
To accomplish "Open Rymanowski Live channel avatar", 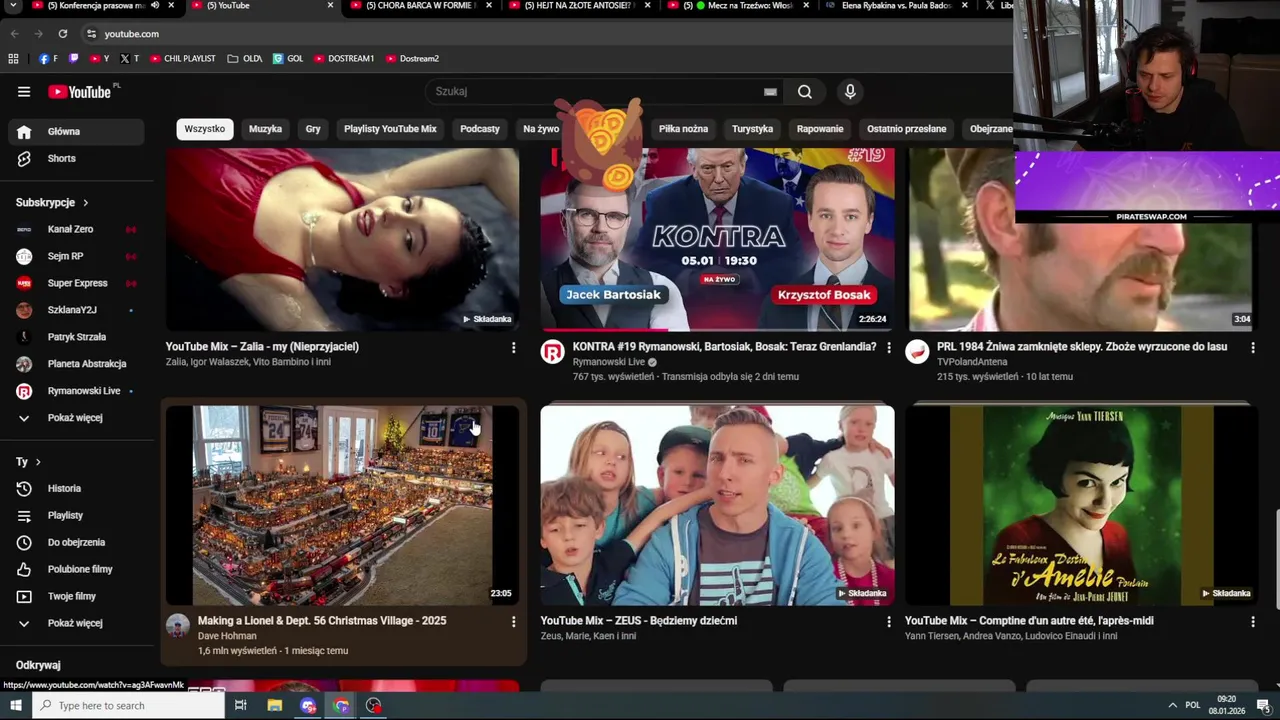I will (x=552, y=351).
